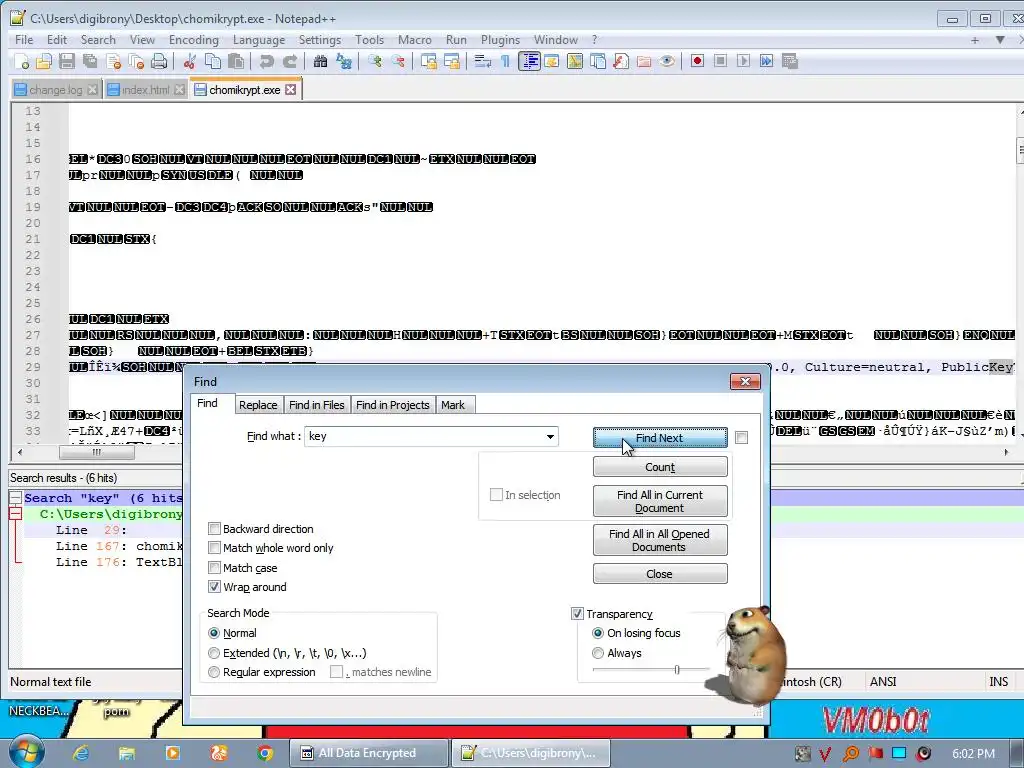This screenshot has width=1024, height=768.
Task: Click the Cut scissors icon
Action: (x=190, y=61)
